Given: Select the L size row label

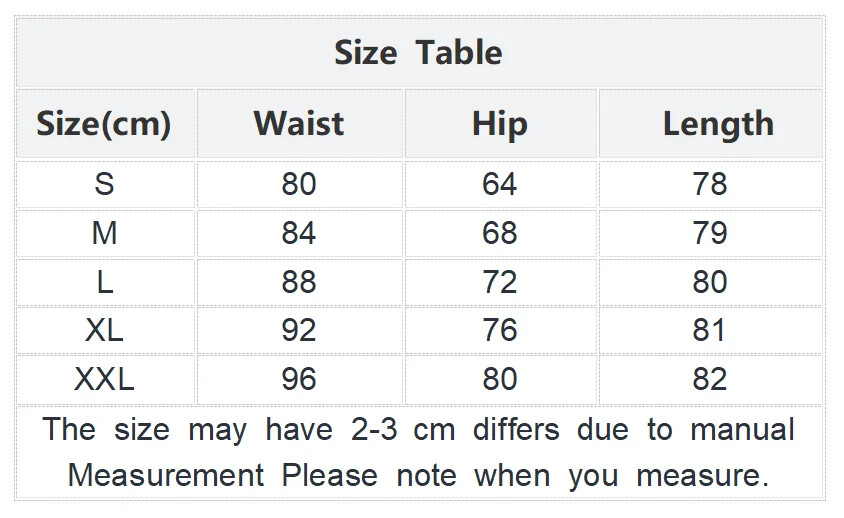Looking at the screenshot, I should [105, 282].
